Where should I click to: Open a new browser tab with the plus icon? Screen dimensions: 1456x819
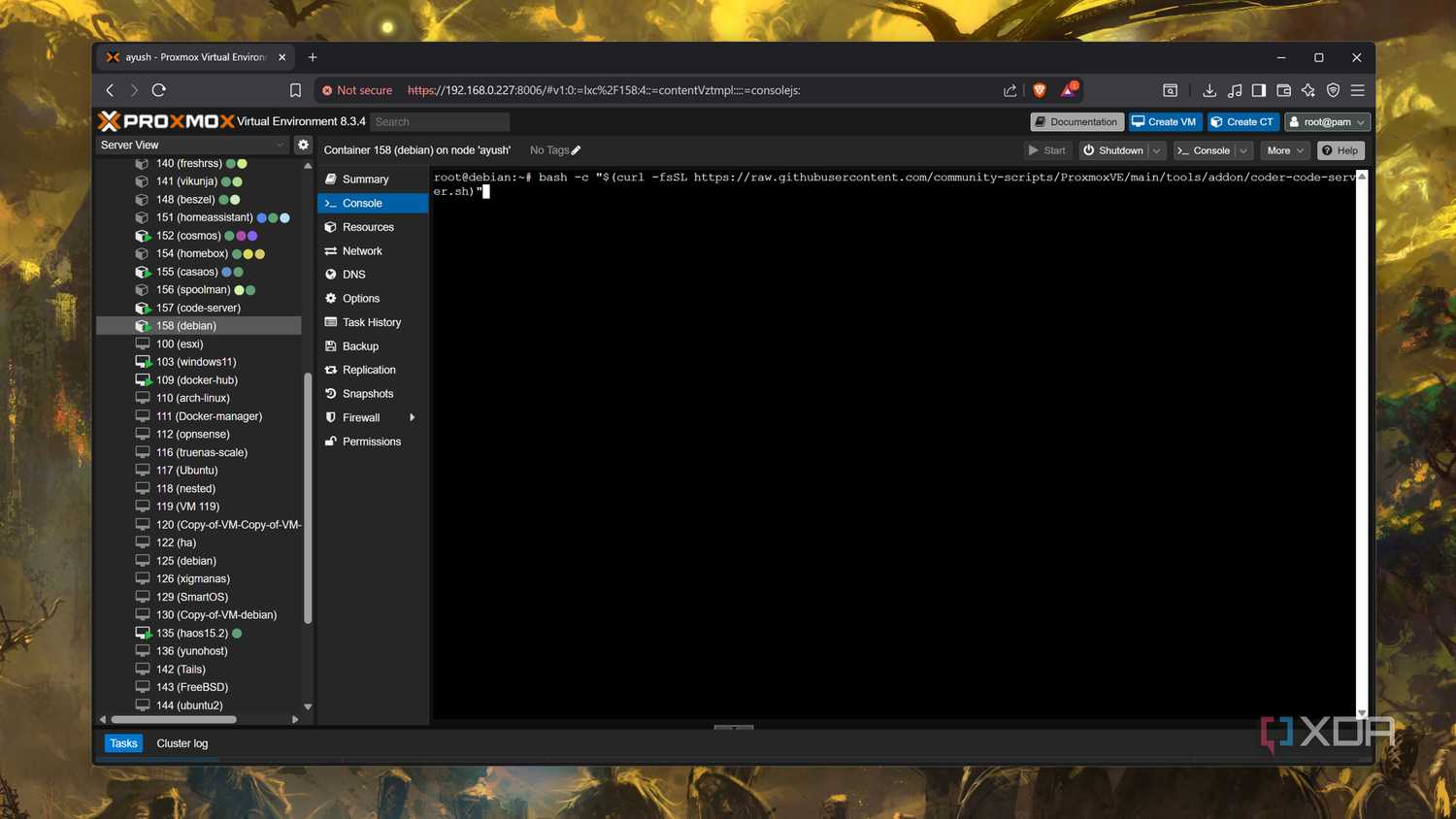[x=313, y=57]
